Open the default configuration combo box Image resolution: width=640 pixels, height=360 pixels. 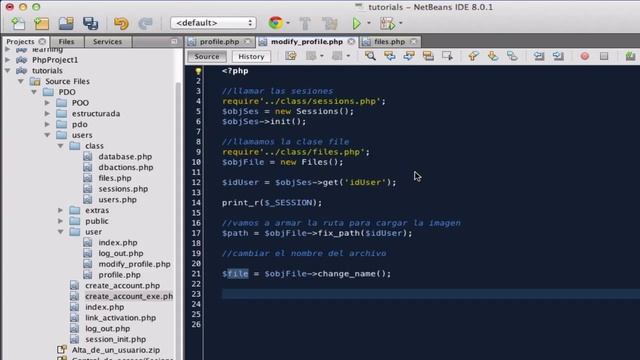pyautogui.click(x=213, y=23)
